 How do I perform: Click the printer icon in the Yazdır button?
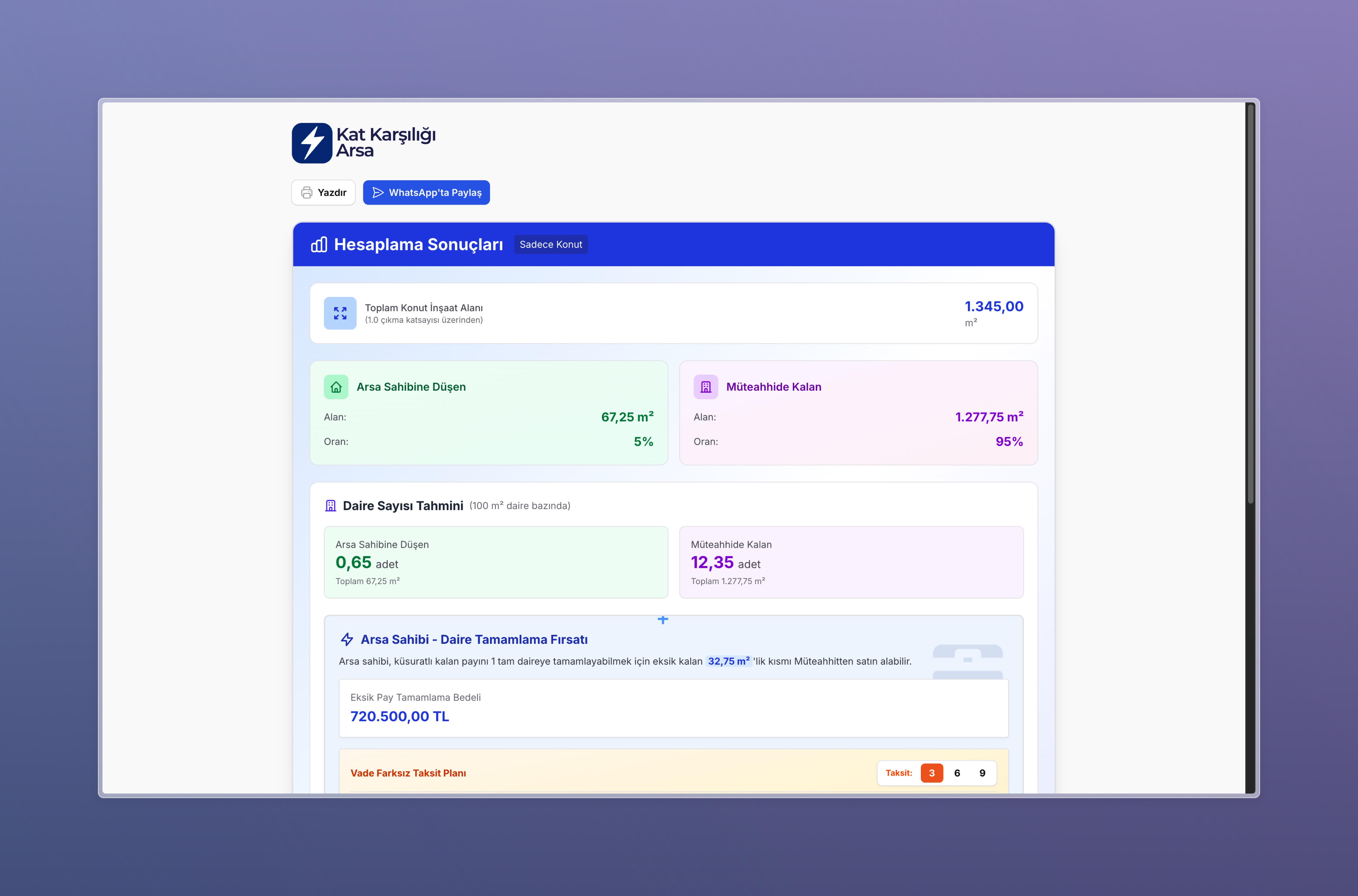[x=307, y=193]
